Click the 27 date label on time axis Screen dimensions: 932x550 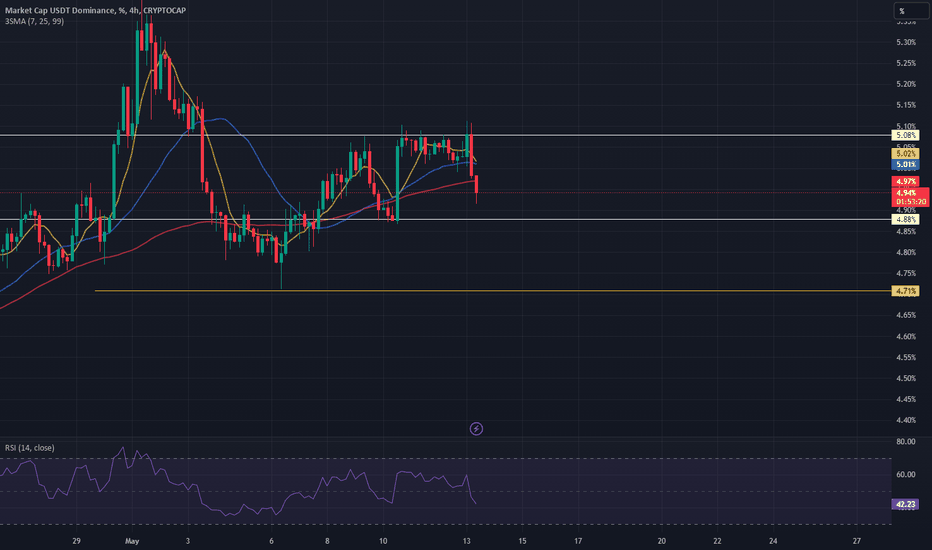pyautogui.click(x=857, y=541)
